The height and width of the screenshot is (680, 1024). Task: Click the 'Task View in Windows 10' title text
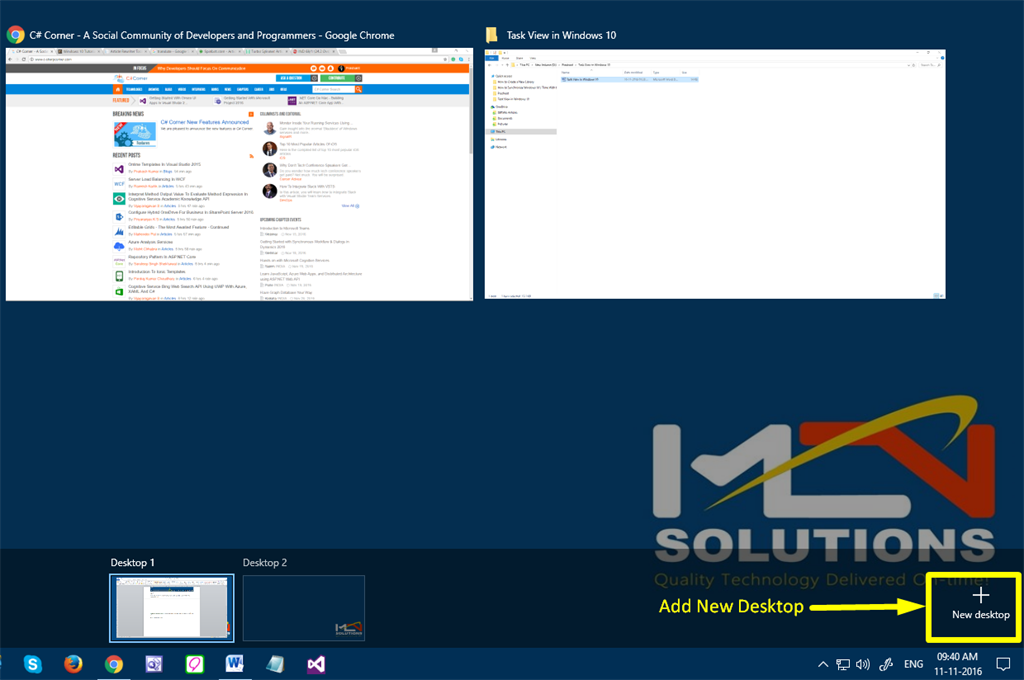[561, 35]
